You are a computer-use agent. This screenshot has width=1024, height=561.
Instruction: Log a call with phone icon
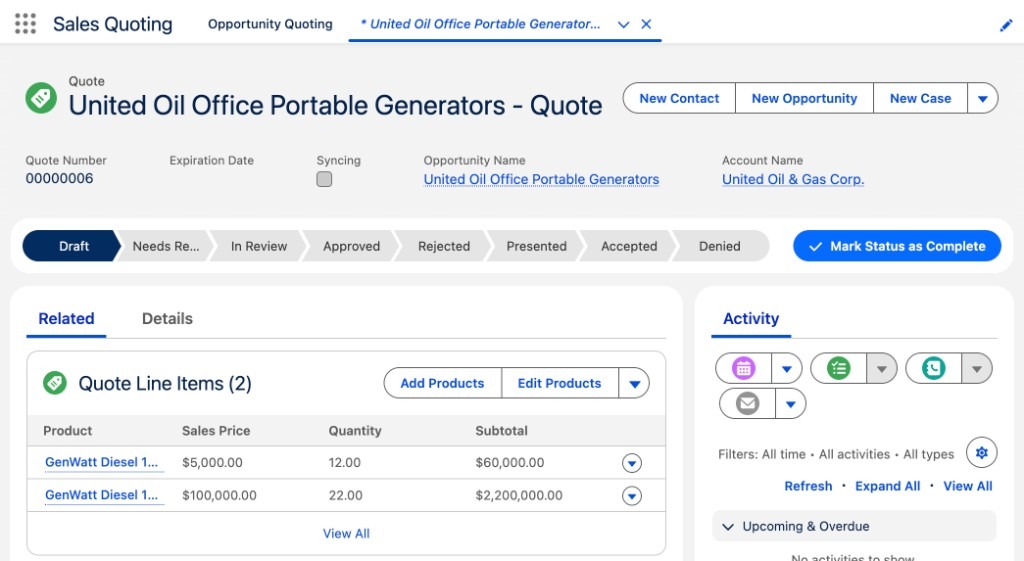coord(934,369)
